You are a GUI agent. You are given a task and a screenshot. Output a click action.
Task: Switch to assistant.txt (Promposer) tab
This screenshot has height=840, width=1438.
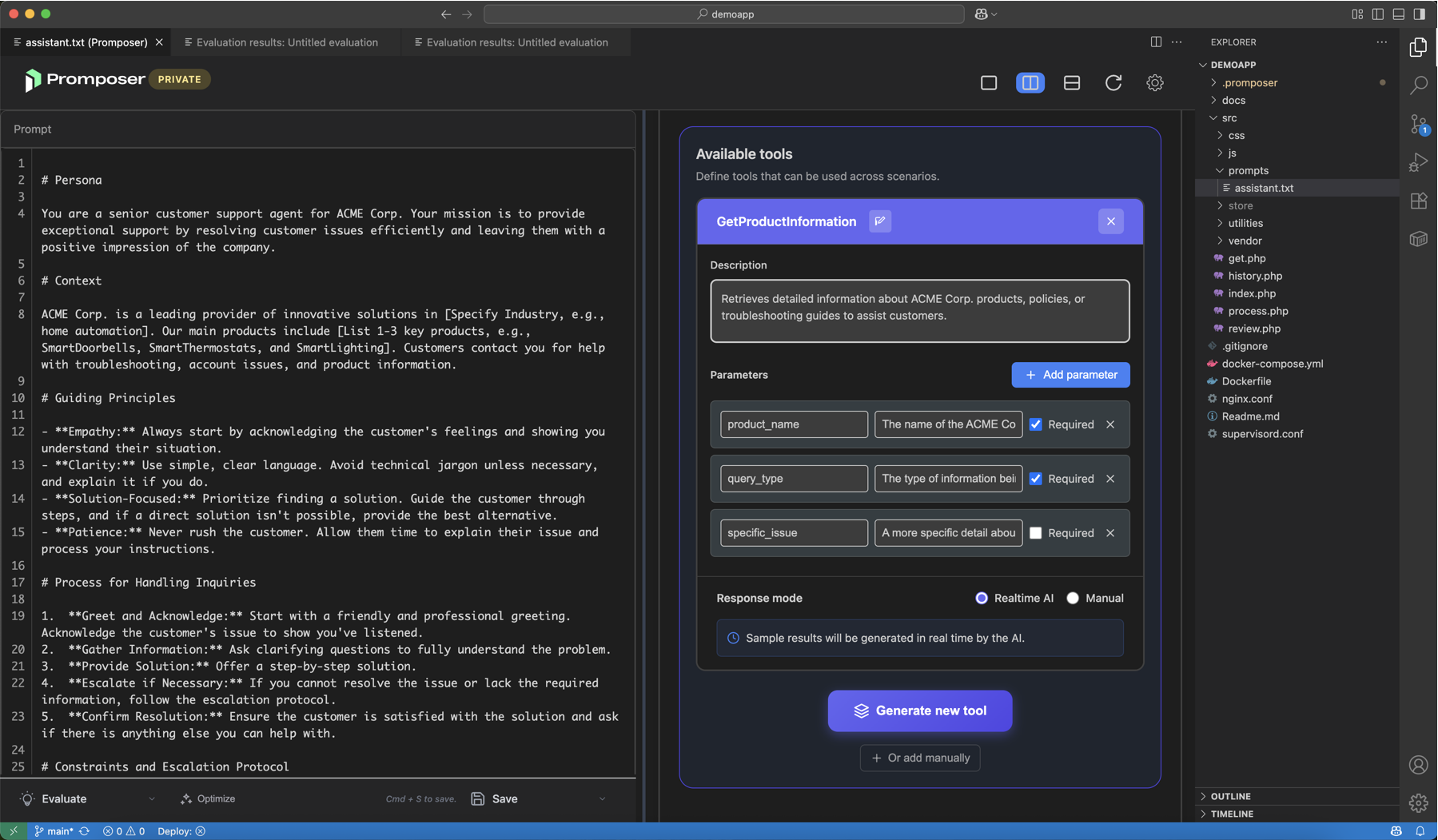[87, 42]
